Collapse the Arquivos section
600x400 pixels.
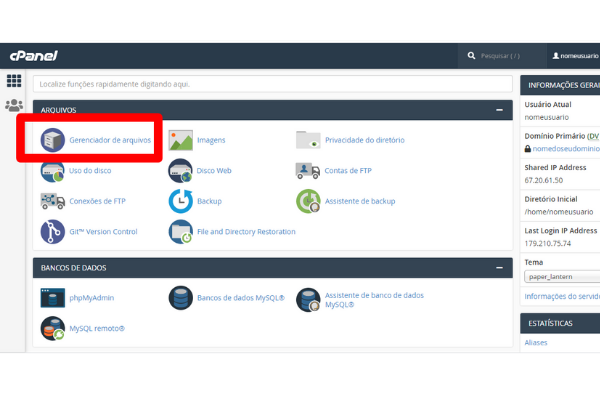click(499, 110)
